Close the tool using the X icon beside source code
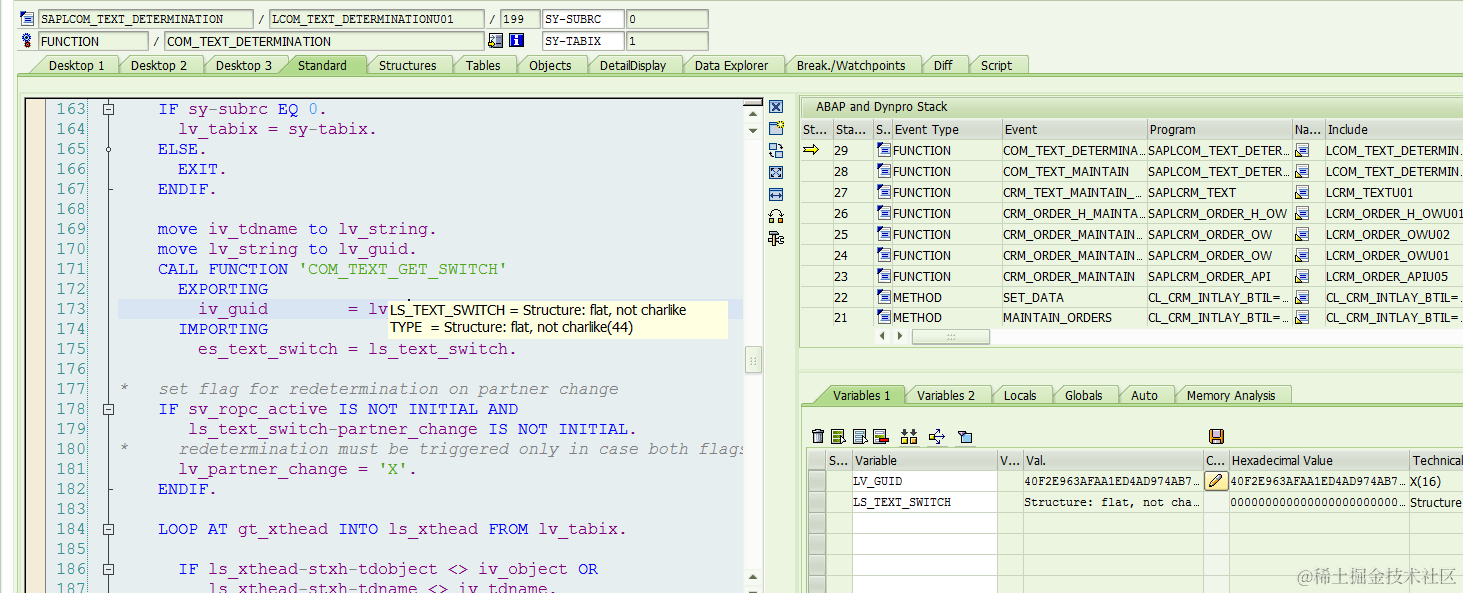1463x593 pixels. [x=776, y=107]
